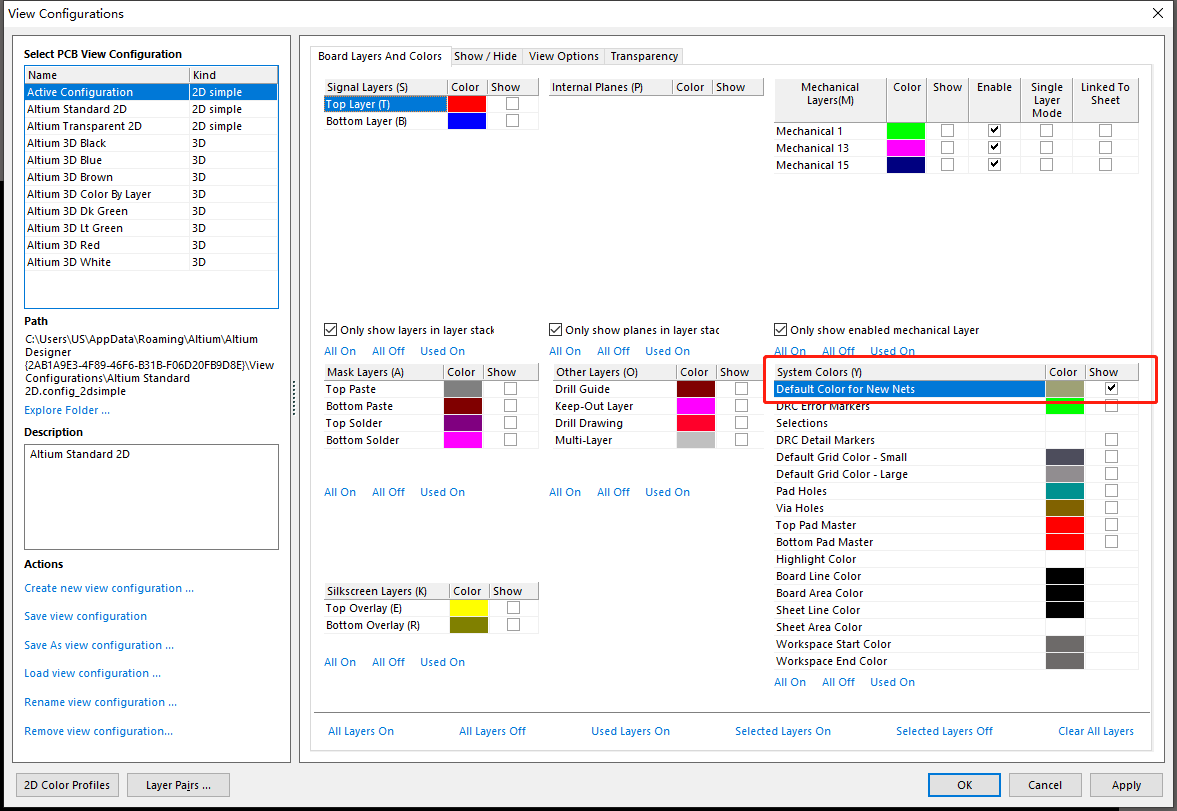Change Mechanical 1 green color swatch
Image resolution: width=1177 pixels, height=811 pixels.
click(906, 131)
